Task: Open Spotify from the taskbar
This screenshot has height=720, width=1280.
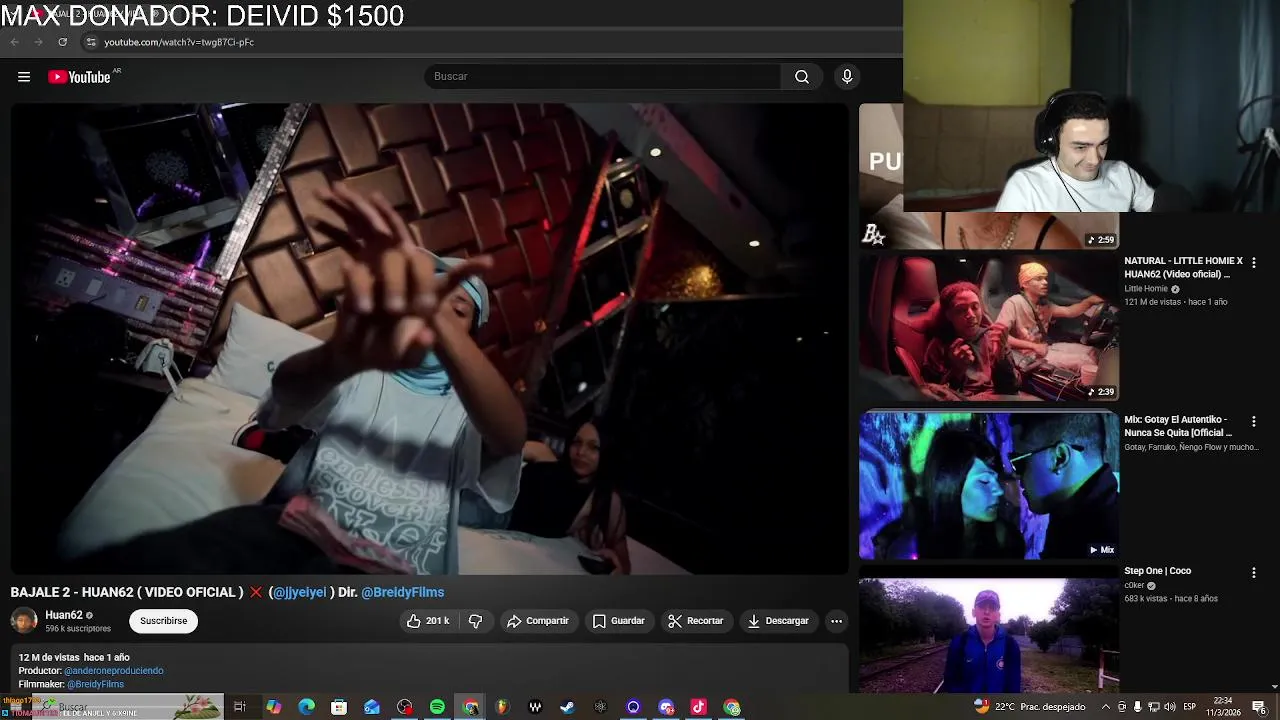Action: (437, 707)
